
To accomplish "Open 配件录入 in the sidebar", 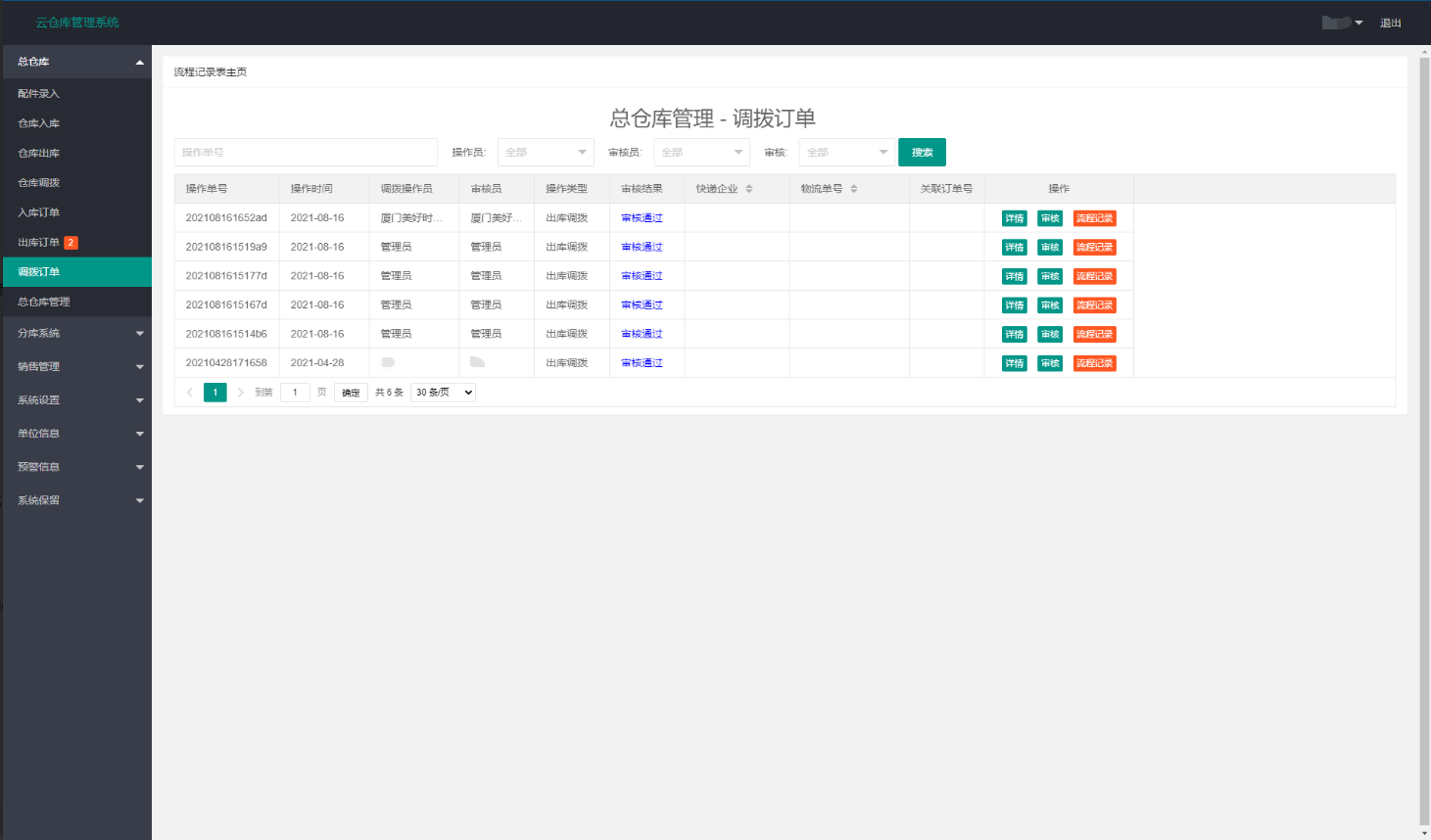I will (x=76, y=94).
